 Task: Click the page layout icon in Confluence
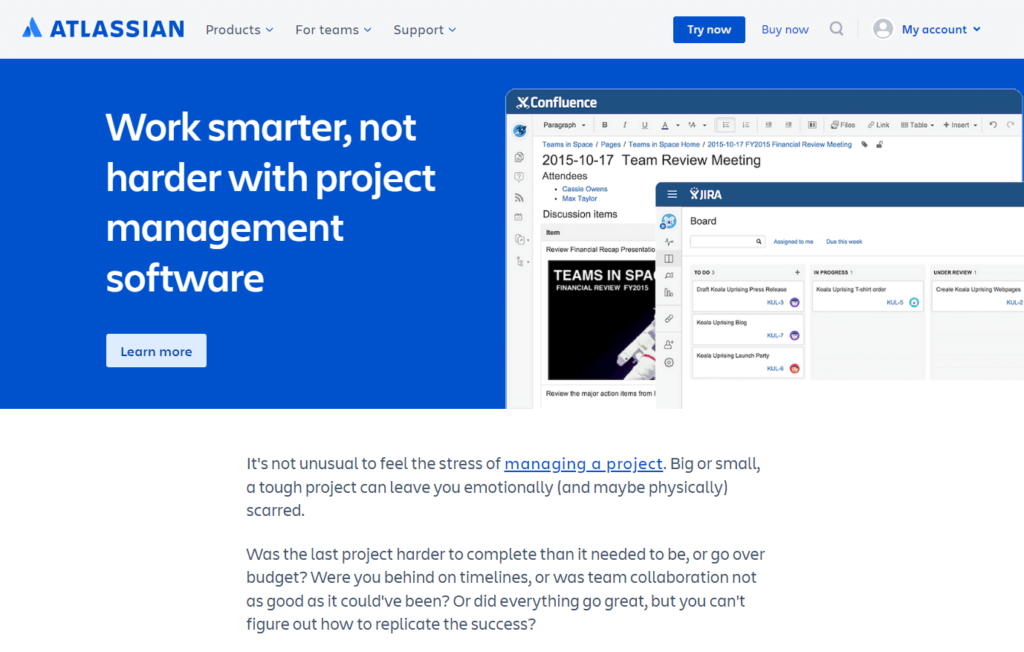[x=812, y=125]
